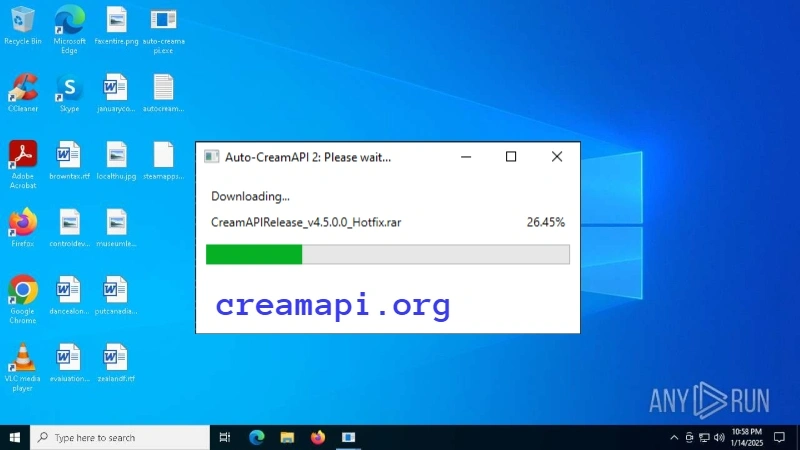
Task: Click the creamapi.org link text
Action: coord(333,306)
